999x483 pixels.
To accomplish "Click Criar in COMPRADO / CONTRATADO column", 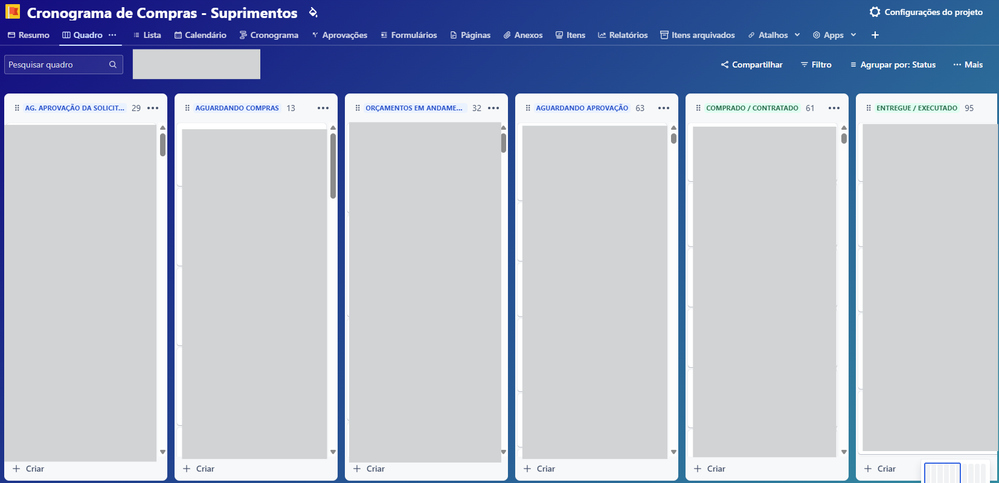I will [x=710, y=468].
